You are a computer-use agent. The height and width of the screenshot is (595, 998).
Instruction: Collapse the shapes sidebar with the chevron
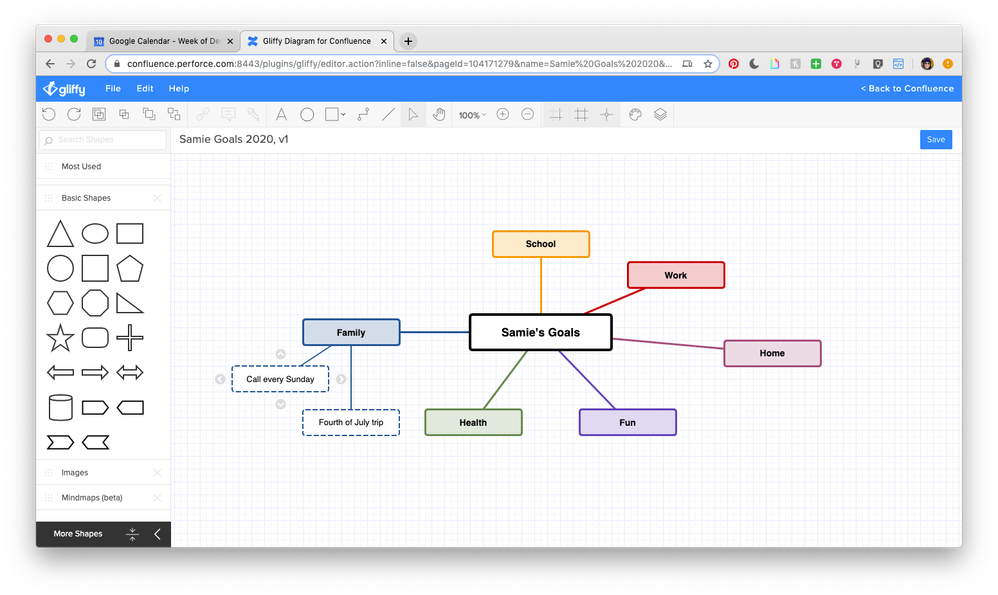coord(156,533)
